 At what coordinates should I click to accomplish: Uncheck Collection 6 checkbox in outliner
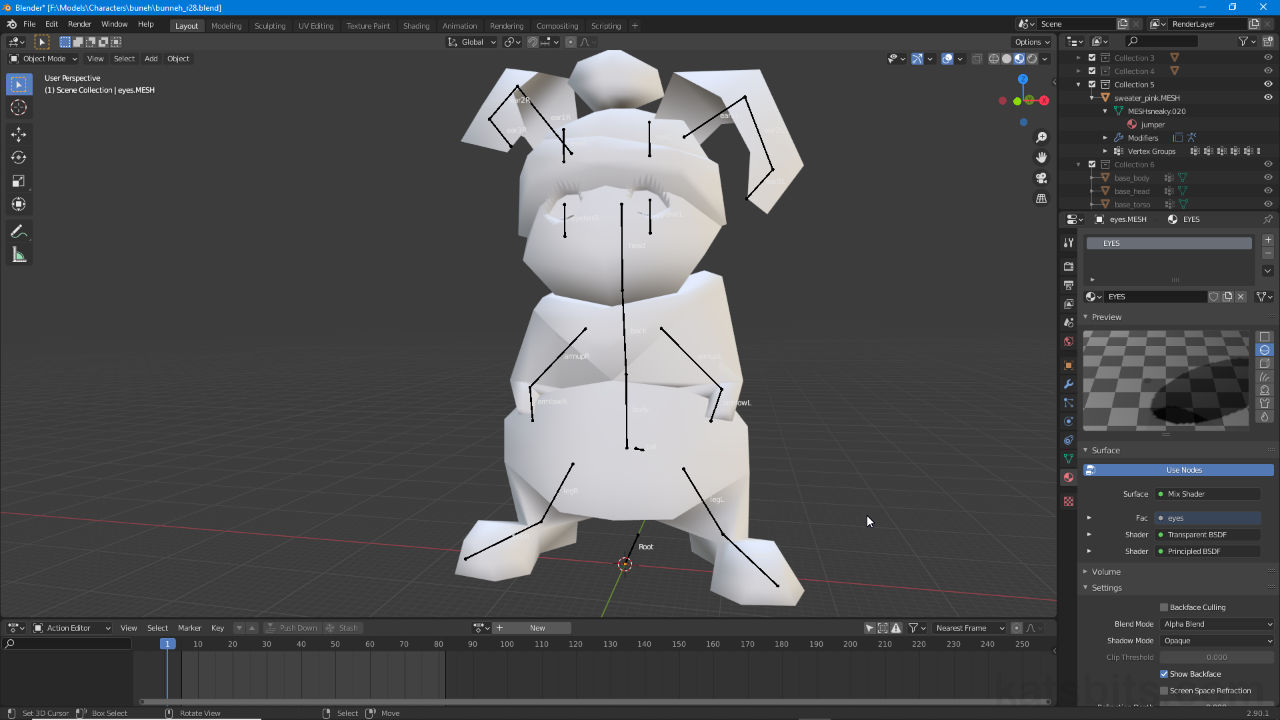1092,164
